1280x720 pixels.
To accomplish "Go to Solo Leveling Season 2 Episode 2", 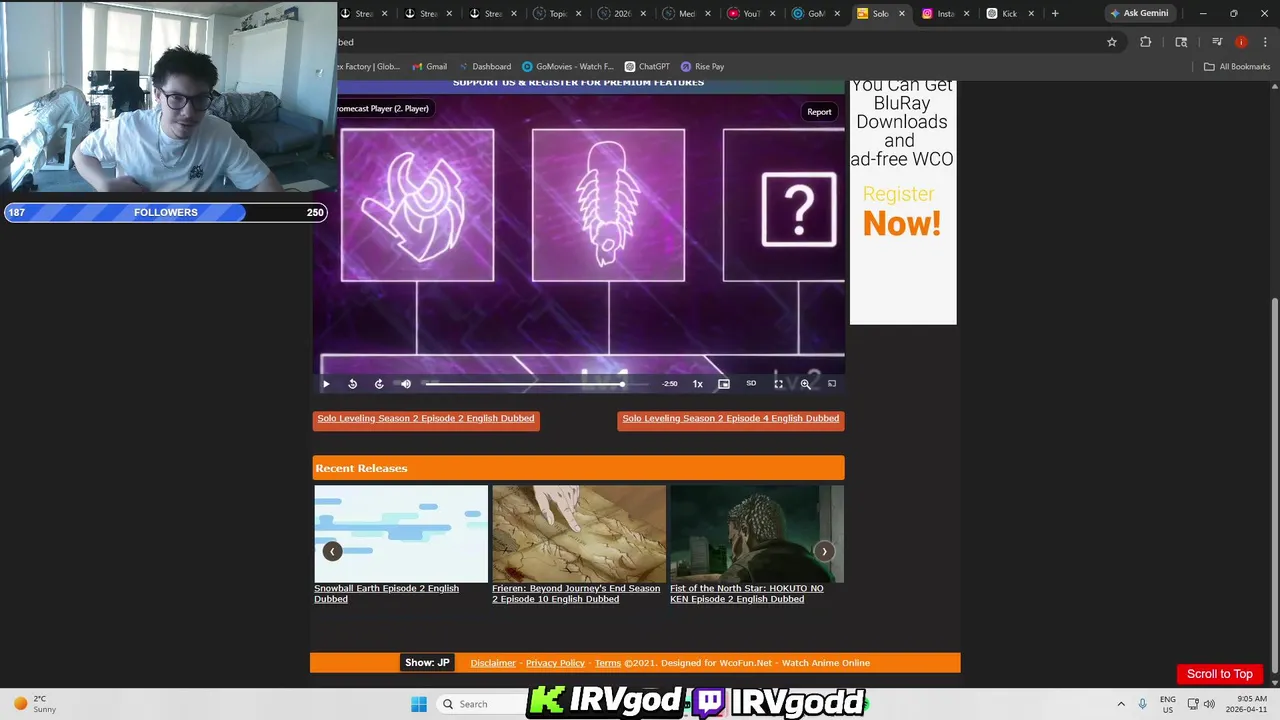I will [426, 419].
